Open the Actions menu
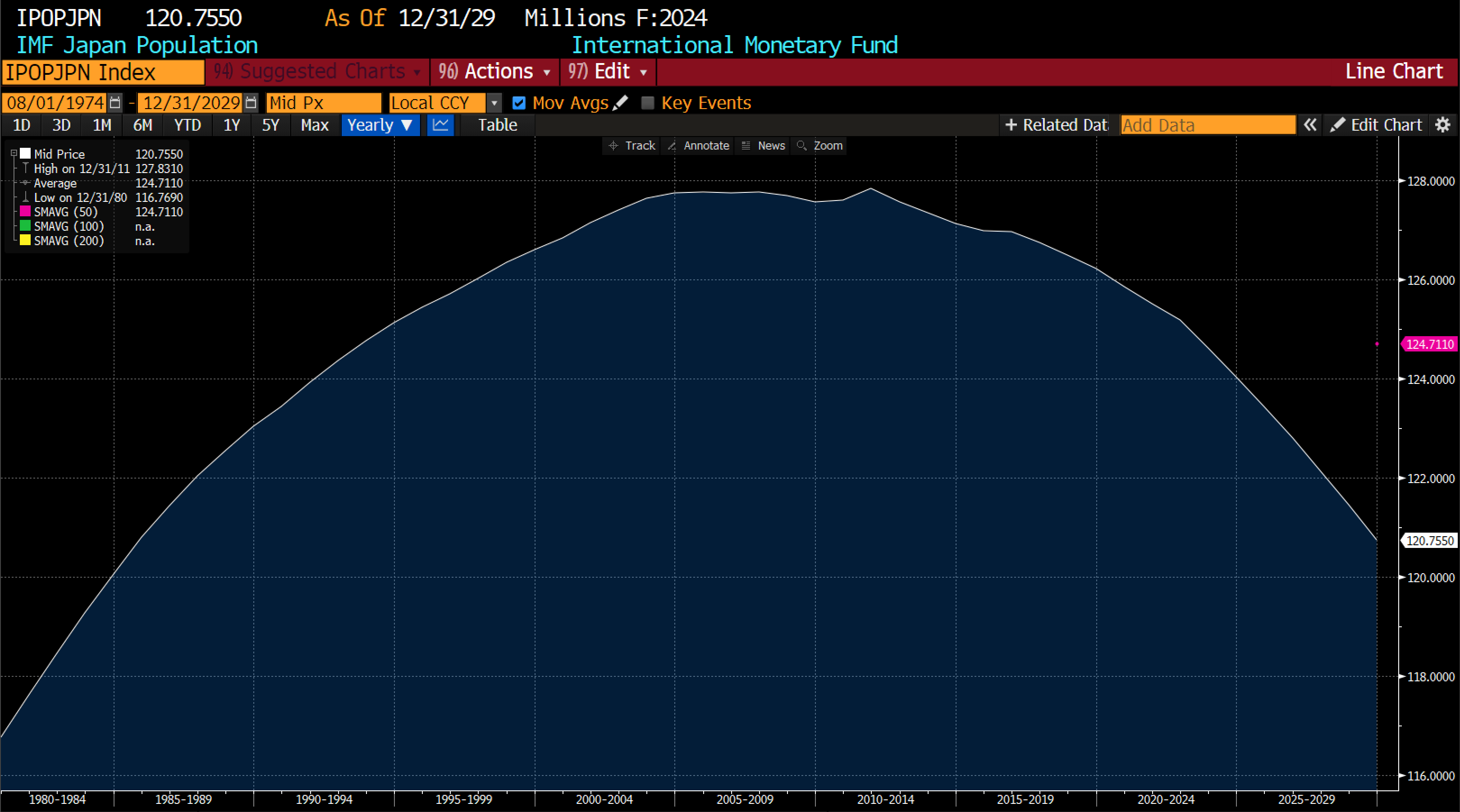This screenshot has height=812, width=1460. click(494, 71)
